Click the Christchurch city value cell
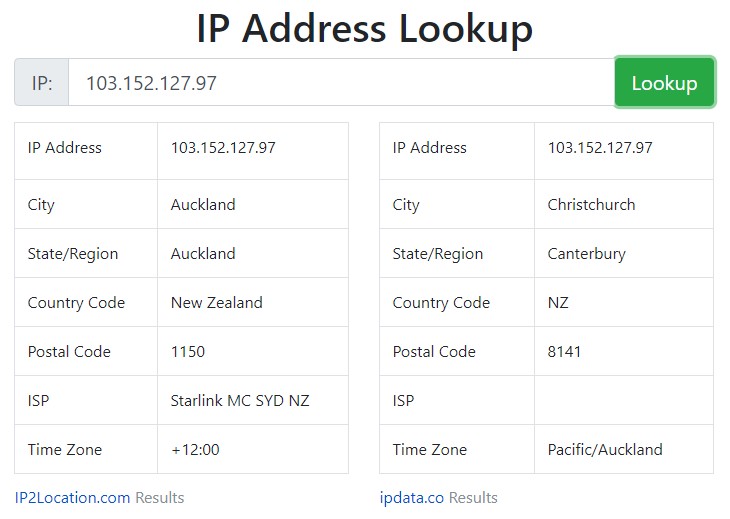The height and width of the screenshot is (519, 730). [623, 204]
